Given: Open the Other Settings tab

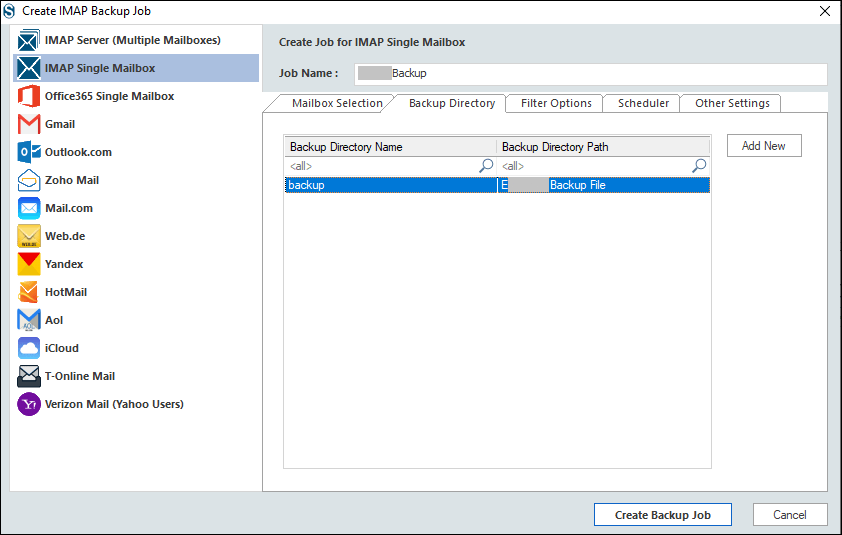Looking at the screenshot, I should tap(732, 103).
